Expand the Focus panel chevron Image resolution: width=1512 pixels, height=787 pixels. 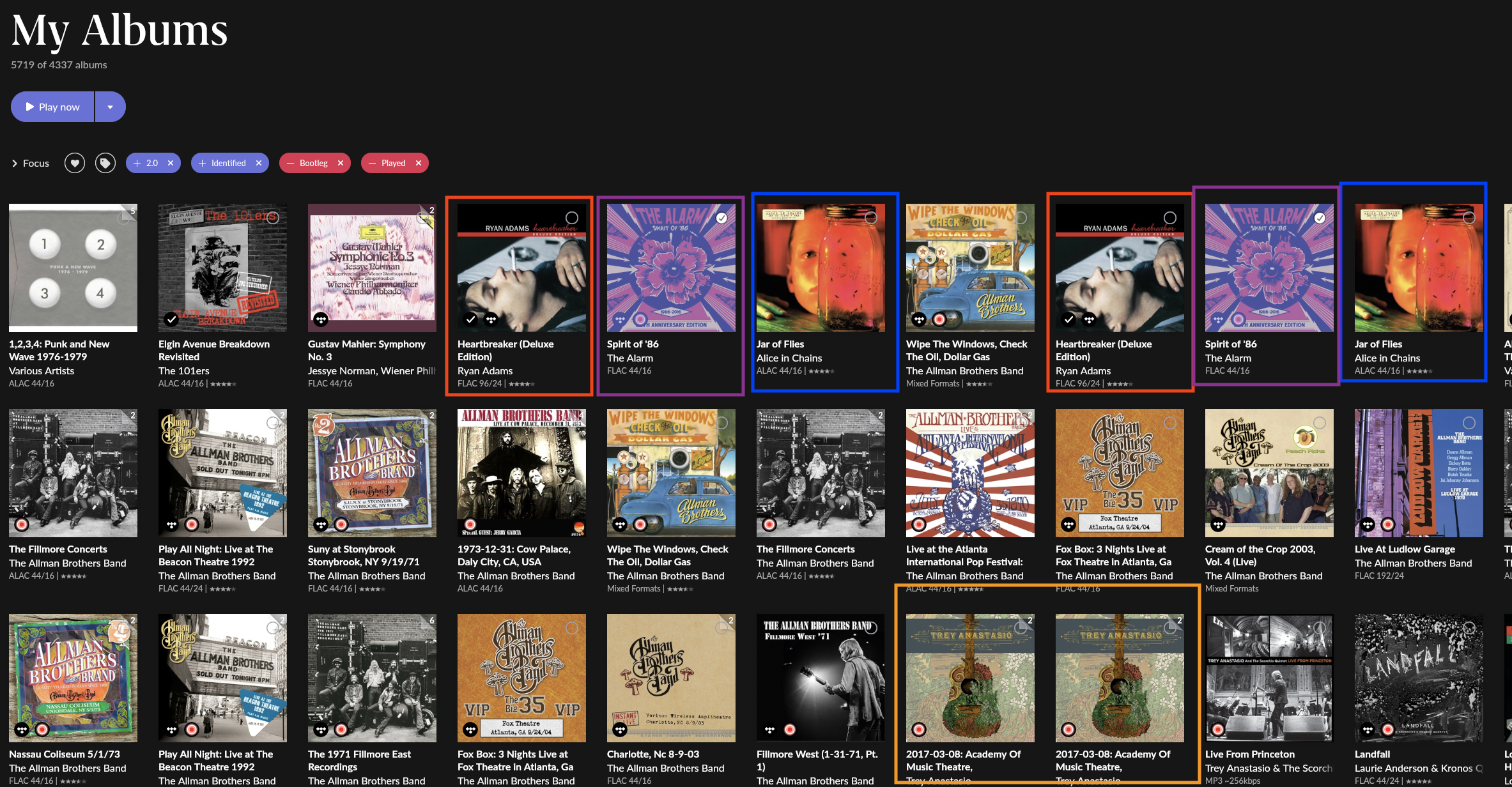click(15, 164)
